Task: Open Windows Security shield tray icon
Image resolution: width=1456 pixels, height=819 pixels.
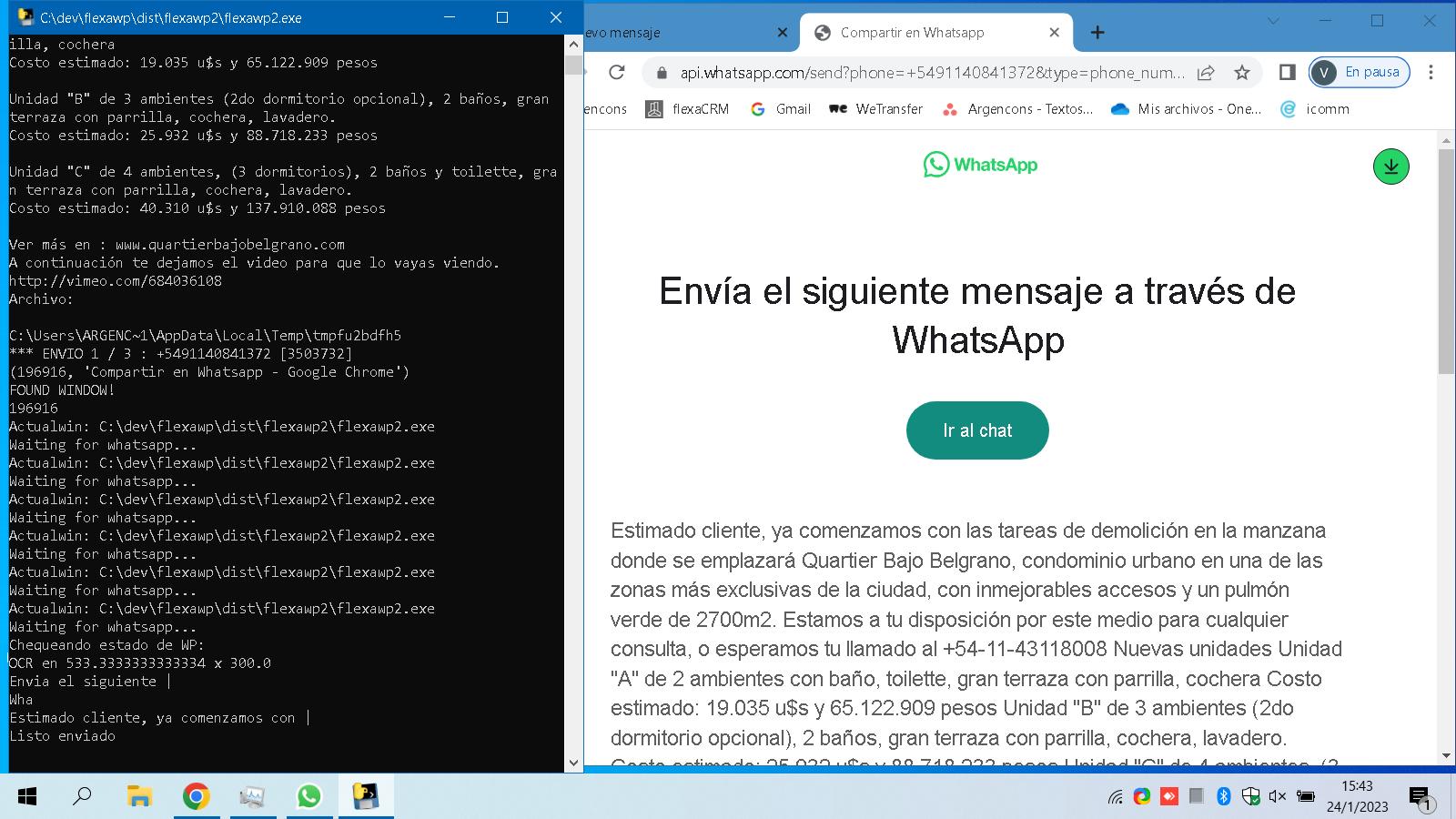Action: (x=1251, y=797)
